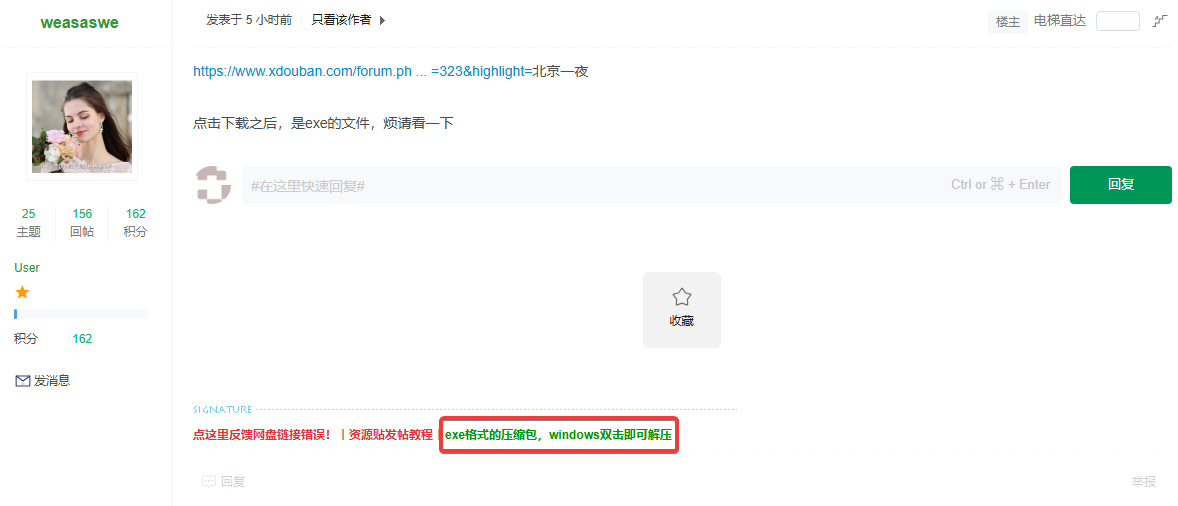Viewport: 1178px width, 506px height.
Task: Open 资源贴发帖教程 signature link
Action: [x=391, y=435]
